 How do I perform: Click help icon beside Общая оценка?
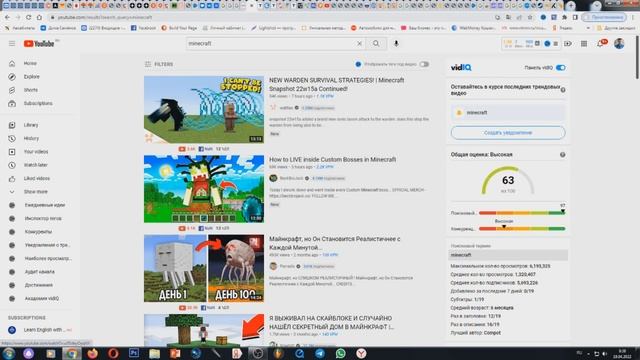(x=562, y=155)
